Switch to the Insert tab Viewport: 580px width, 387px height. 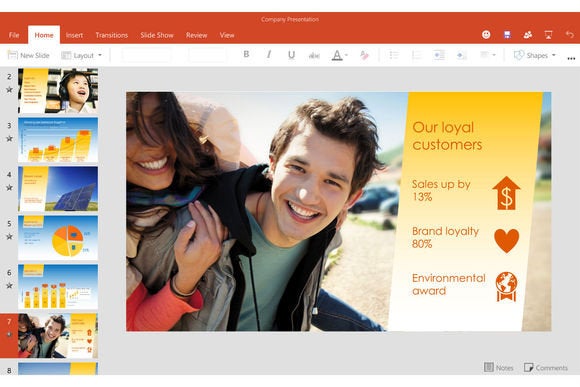pos(74,35)
